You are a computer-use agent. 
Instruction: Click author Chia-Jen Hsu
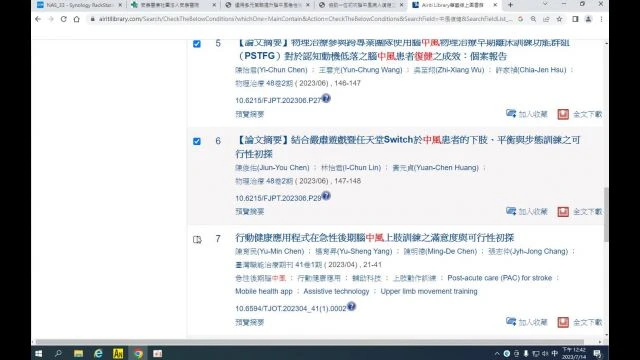point(531,70)
